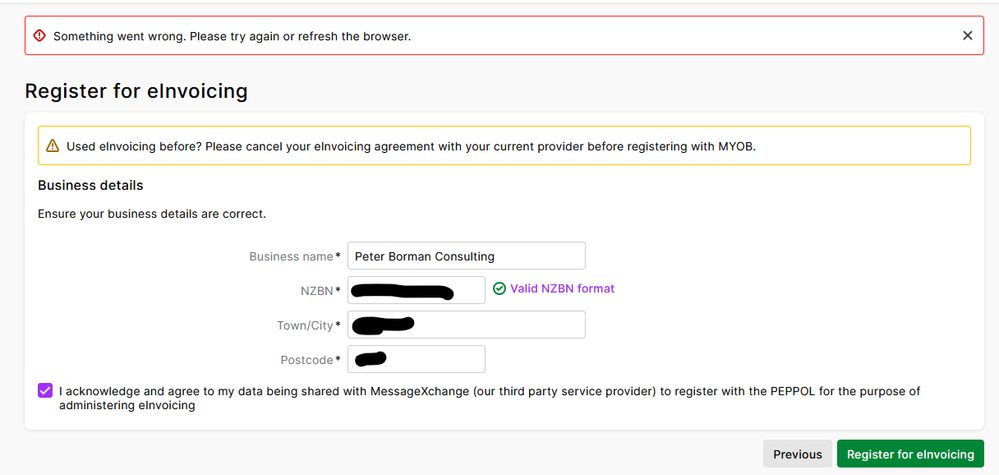Focus the Business name input field

[466, 256]
